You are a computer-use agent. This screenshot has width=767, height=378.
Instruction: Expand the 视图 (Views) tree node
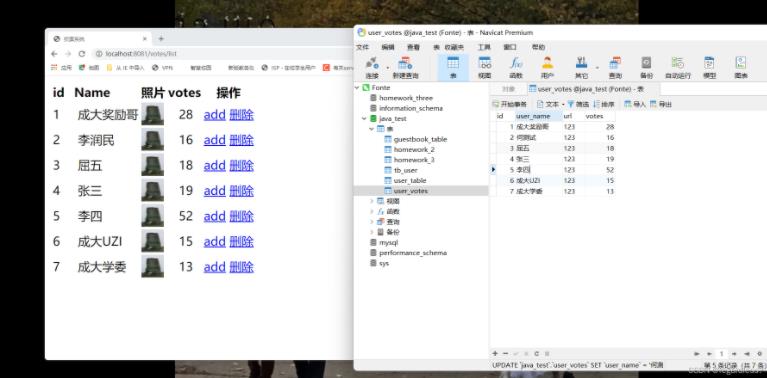[371, 201]
